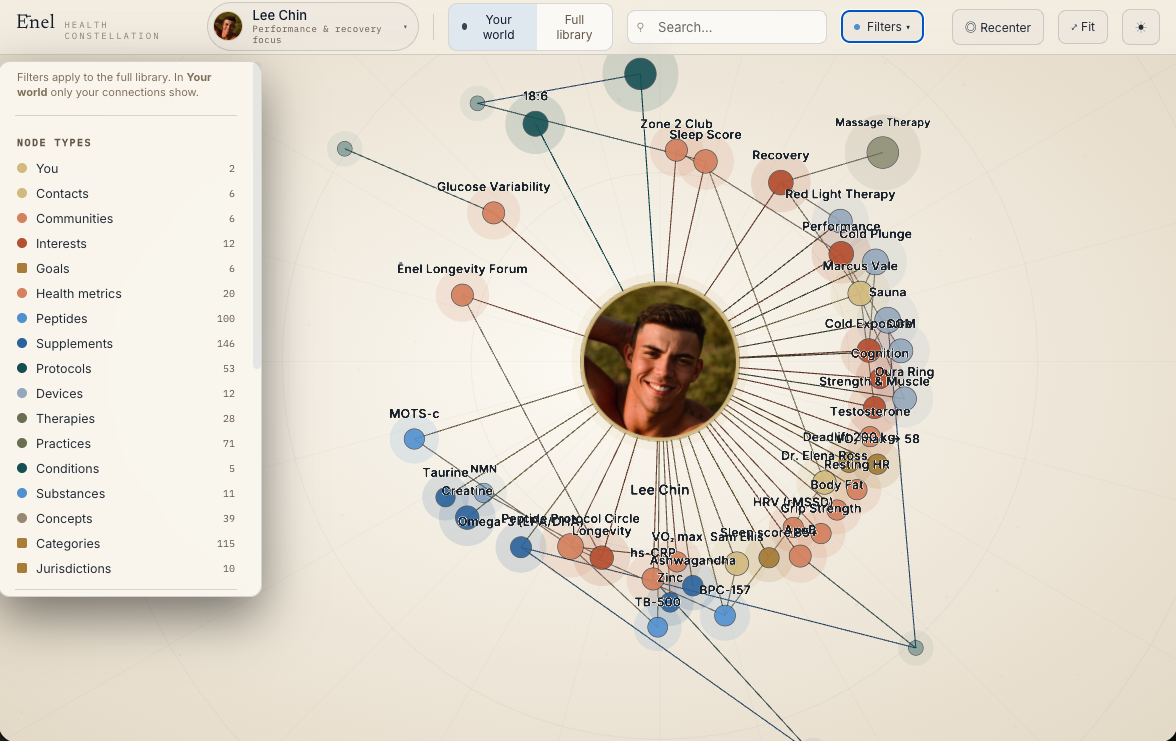Select the Practices filter row
Image resolution: width=1176 pixels, height=741 pixels.
point(126,443)
